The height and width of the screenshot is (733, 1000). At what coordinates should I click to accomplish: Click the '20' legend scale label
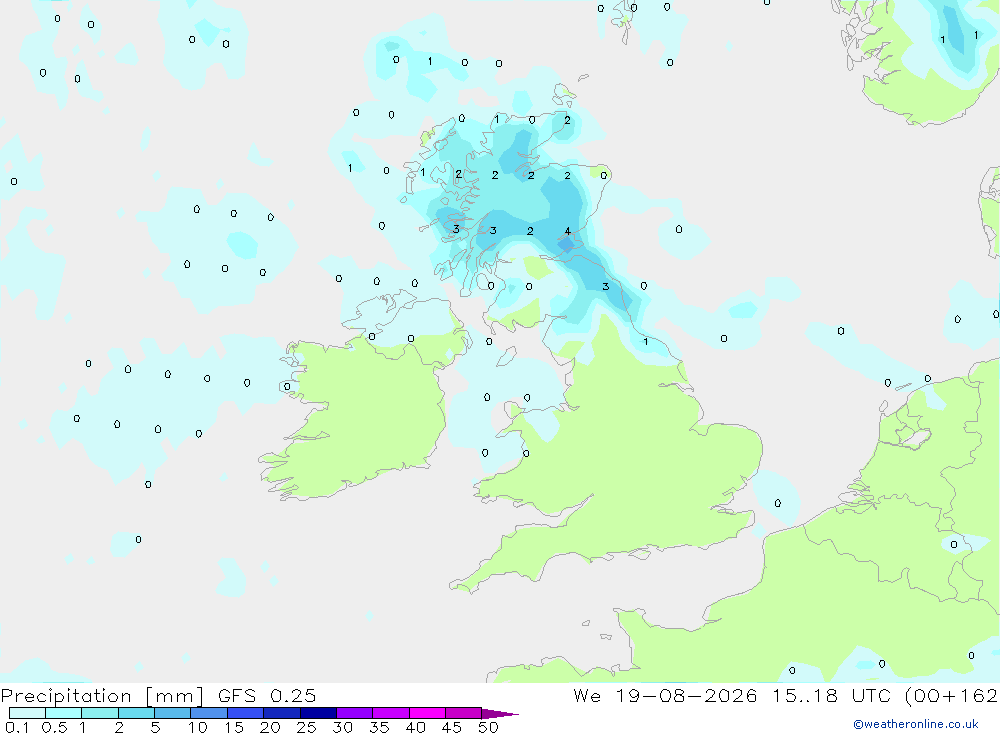click(270, 727)
